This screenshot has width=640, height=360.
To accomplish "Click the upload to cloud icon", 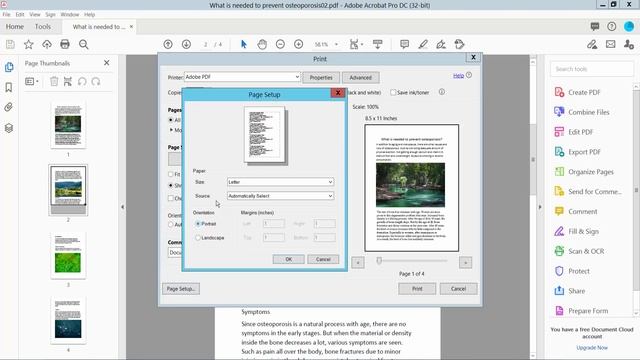I will [47, 44].
